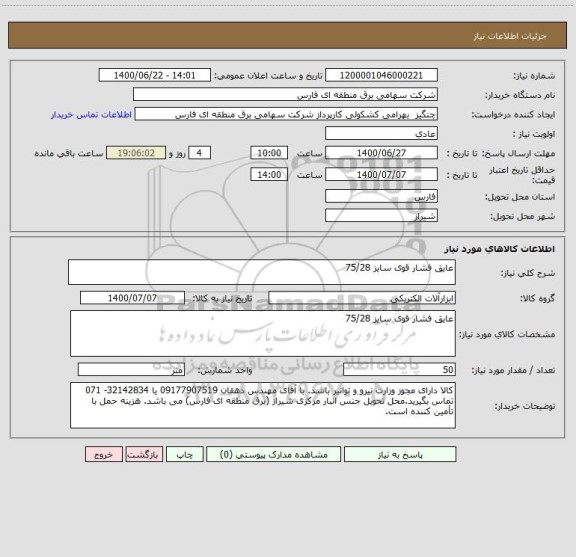Click unit of measure field متر
This screenshot has height=557, width=576.
131,370
